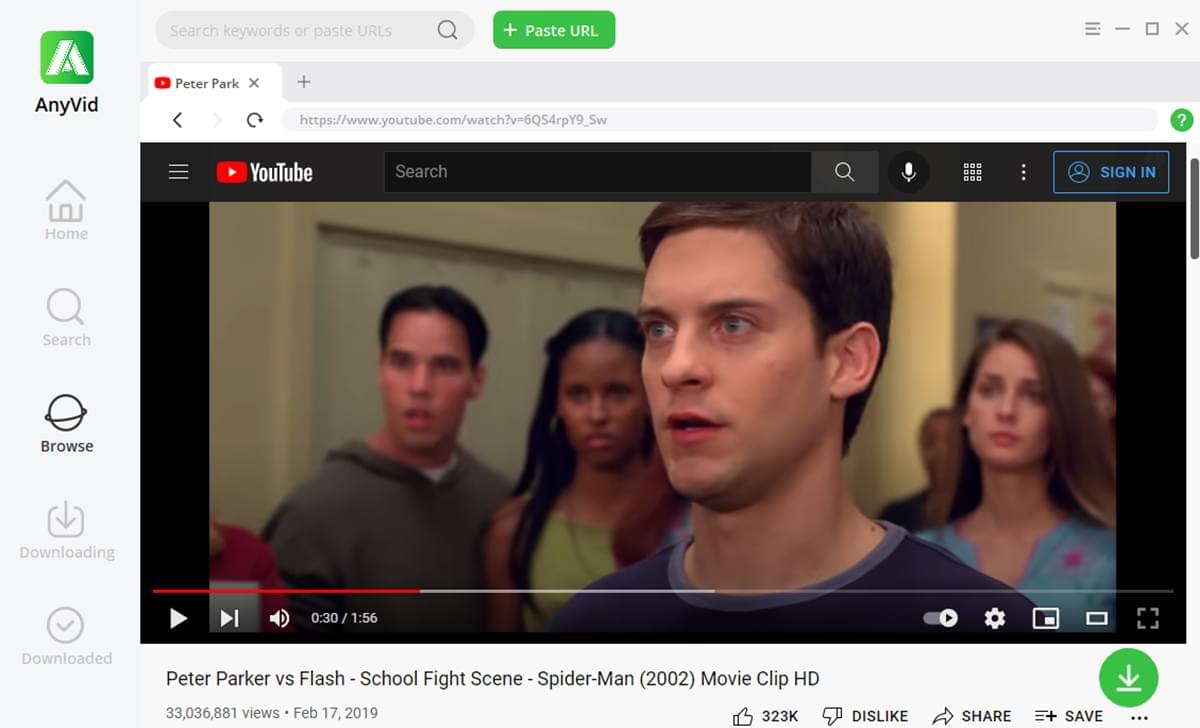Play the video
This screenshot has height=728, width=1200.
(178, 618)
